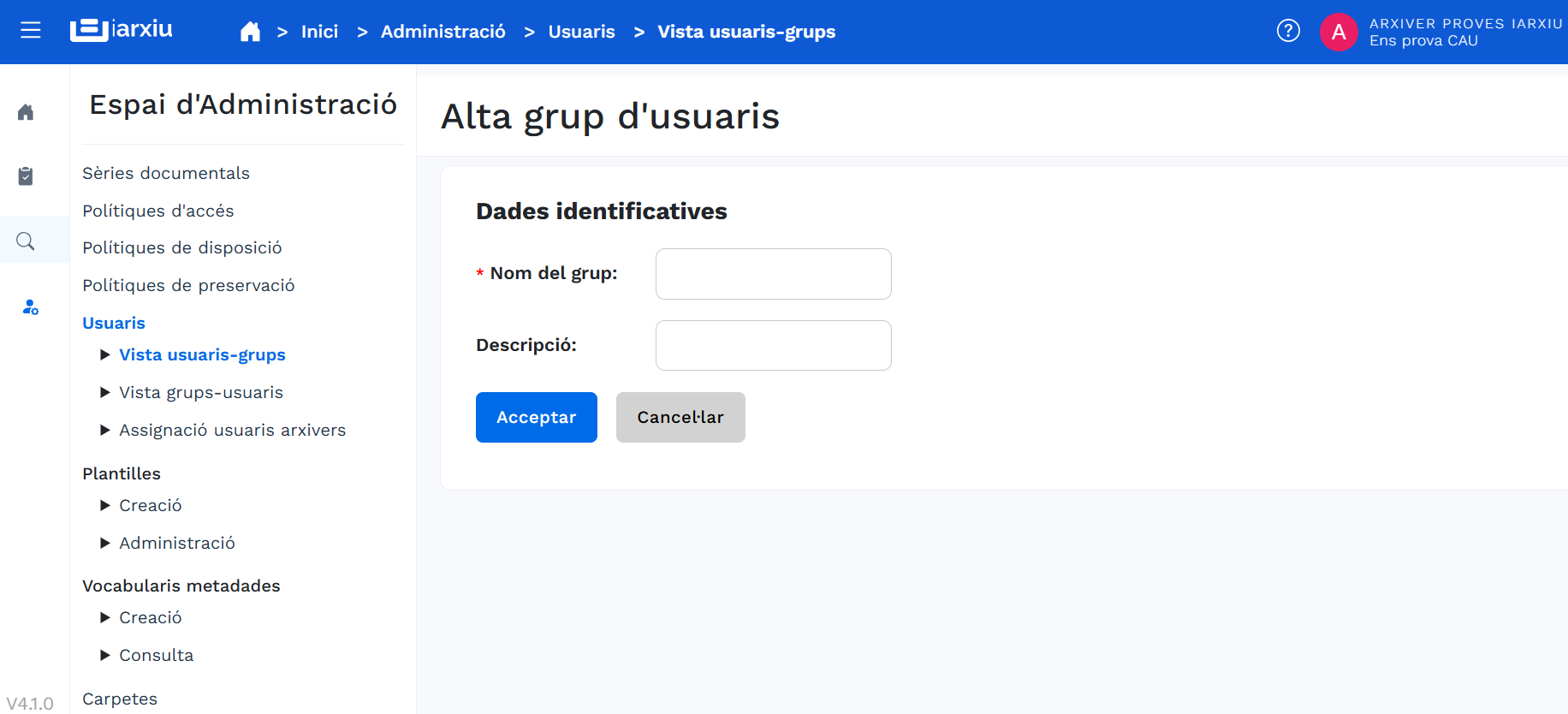
Task: Open Sèries documentals menu item
Action: [166, 173]
